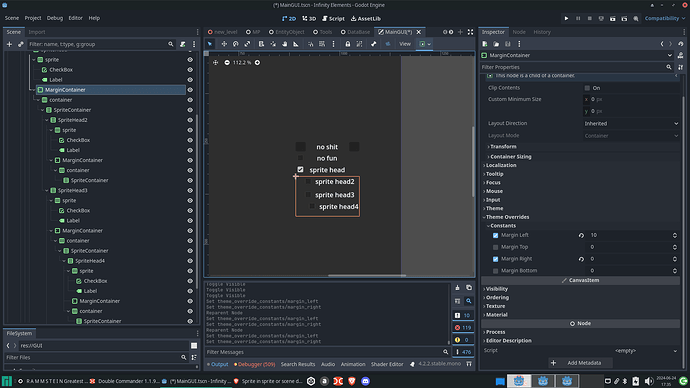Revert Margin Left to default value

point(581,235)
